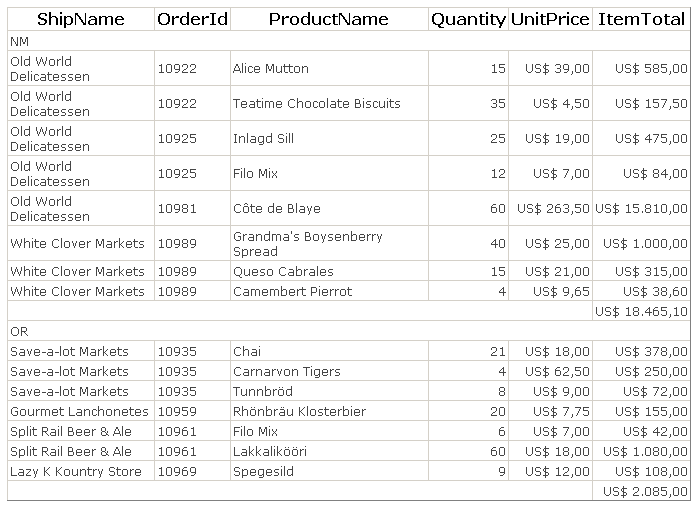Select the Carnarvon Tigers product cell
The width and height of the screenshot is (696, 505).
click(x=329, y=371)
